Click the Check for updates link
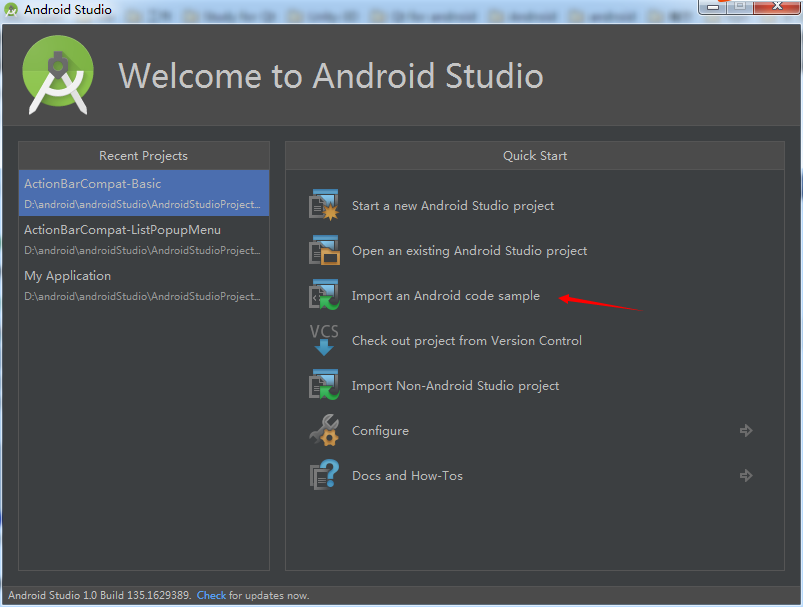Image resolution: width=803 pixels, height=607 pixels. 211,595
